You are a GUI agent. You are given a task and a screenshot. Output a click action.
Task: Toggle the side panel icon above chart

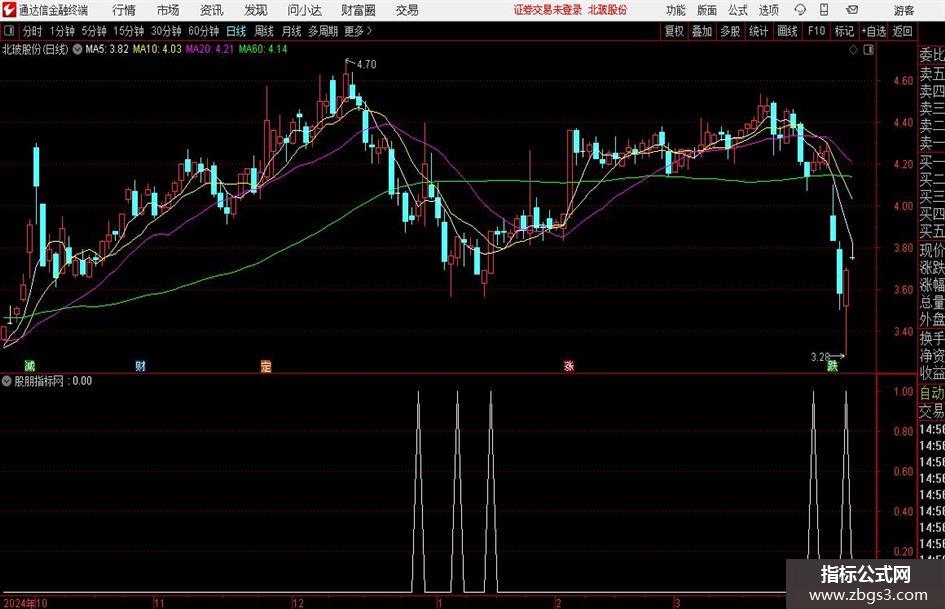(868, 50)
